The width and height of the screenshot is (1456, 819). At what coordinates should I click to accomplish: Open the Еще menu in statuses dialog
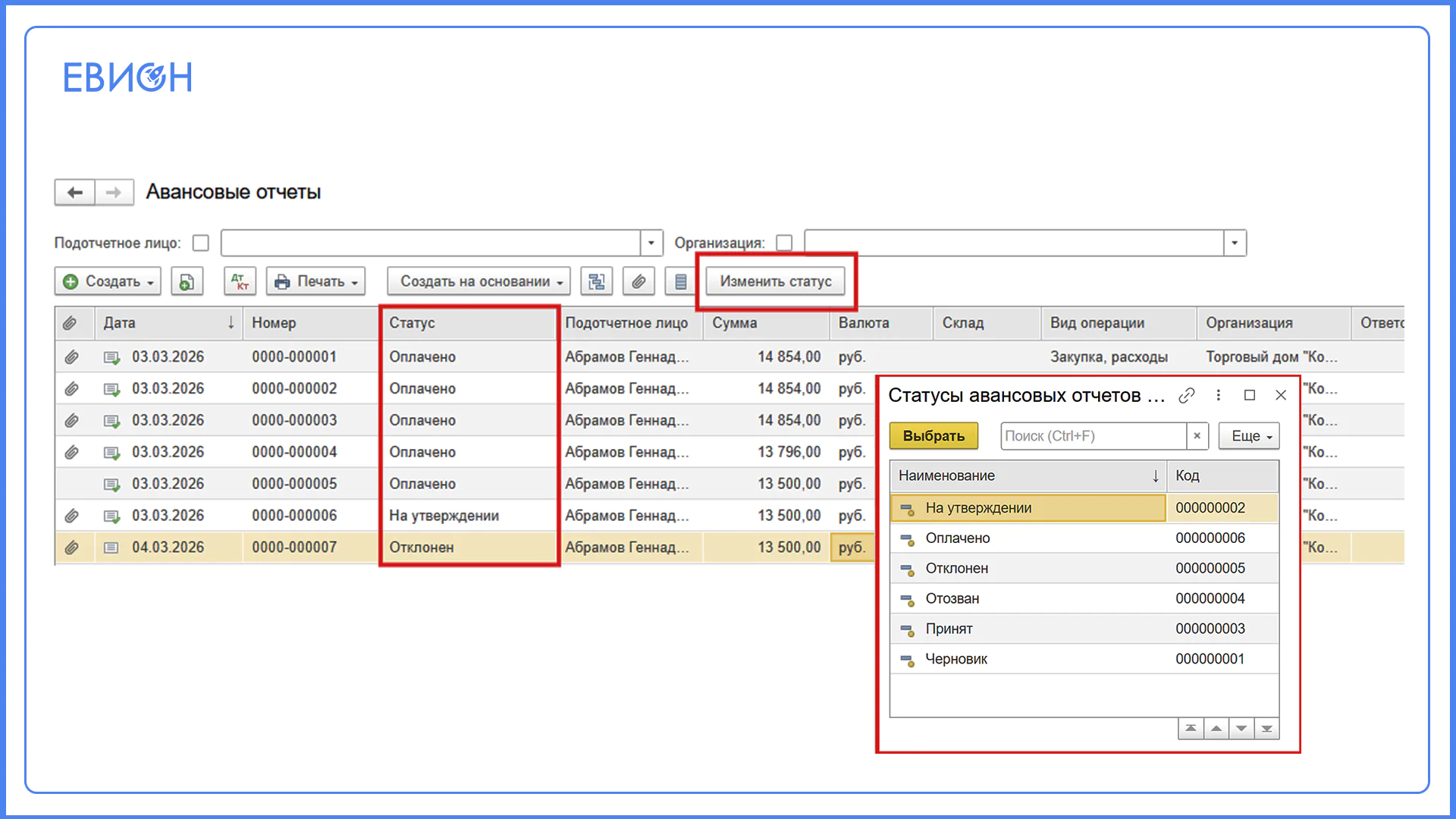pos(1249,436)
